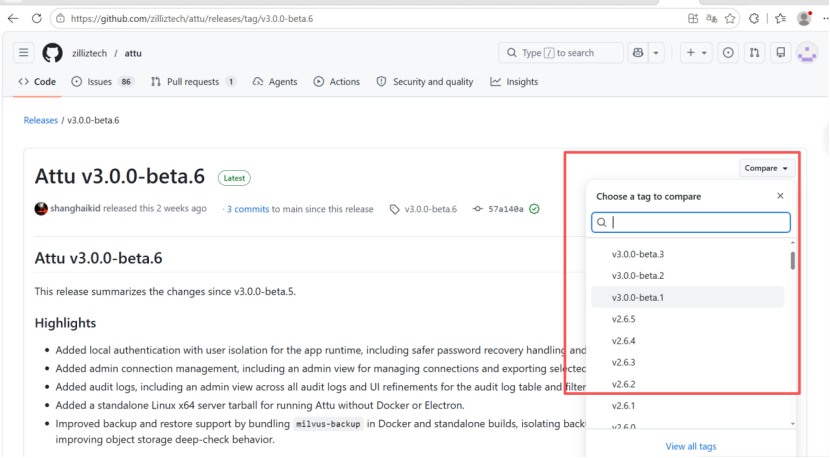Viewport: 830px width, 458px height.
Task: Click the green check status icon
Action: [x=535, y=209]
